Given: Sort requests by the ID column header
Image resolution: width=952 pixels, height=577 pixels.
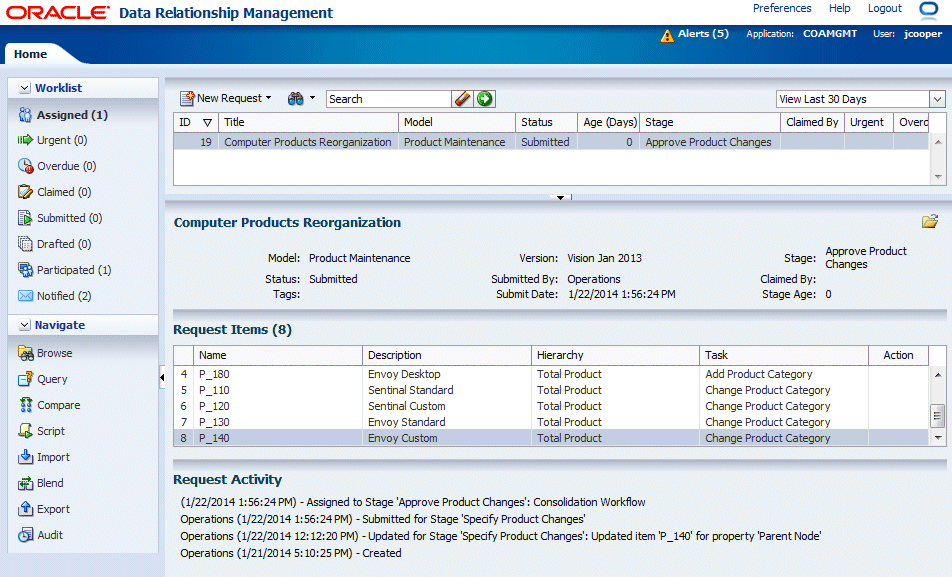Looking at the screenshot, I should coord(185,122).
